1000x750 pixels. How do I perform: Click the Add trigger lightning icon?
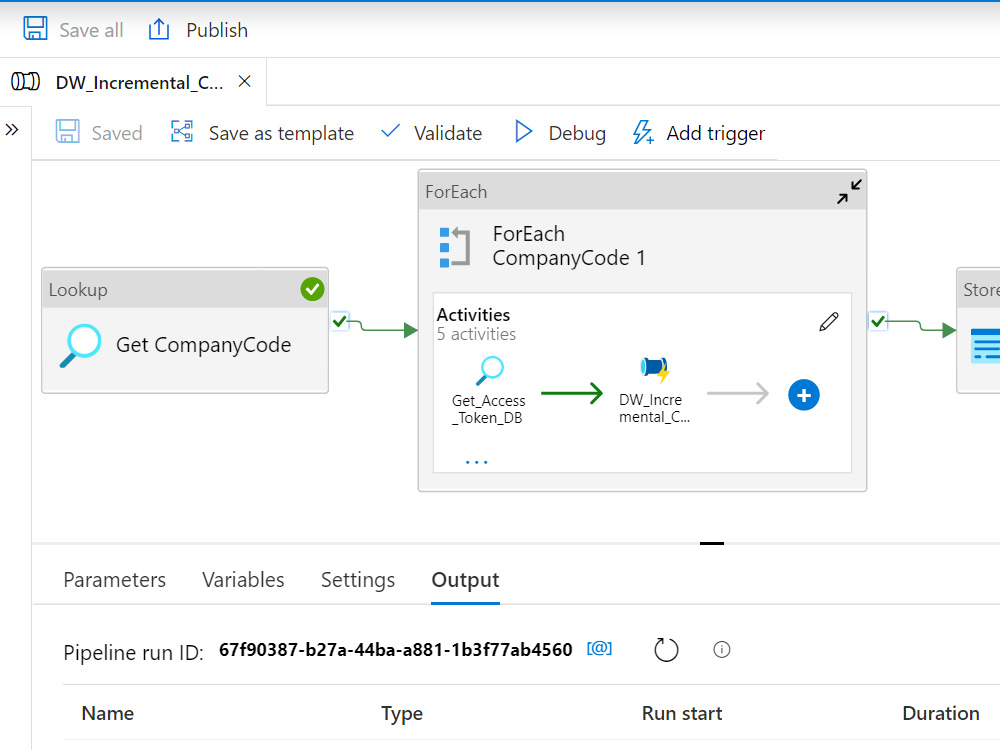point(643,132)
